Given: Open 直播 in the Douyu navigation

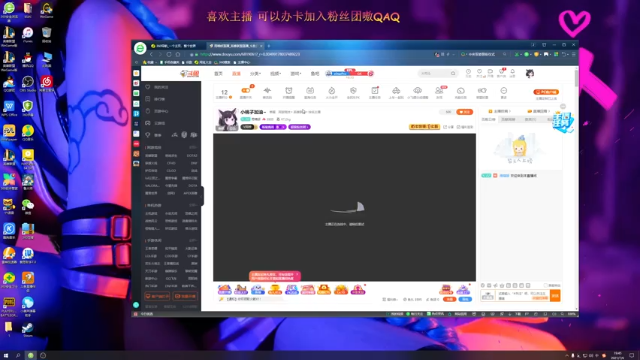Looking at the screenshot, I should click(236, 73).
